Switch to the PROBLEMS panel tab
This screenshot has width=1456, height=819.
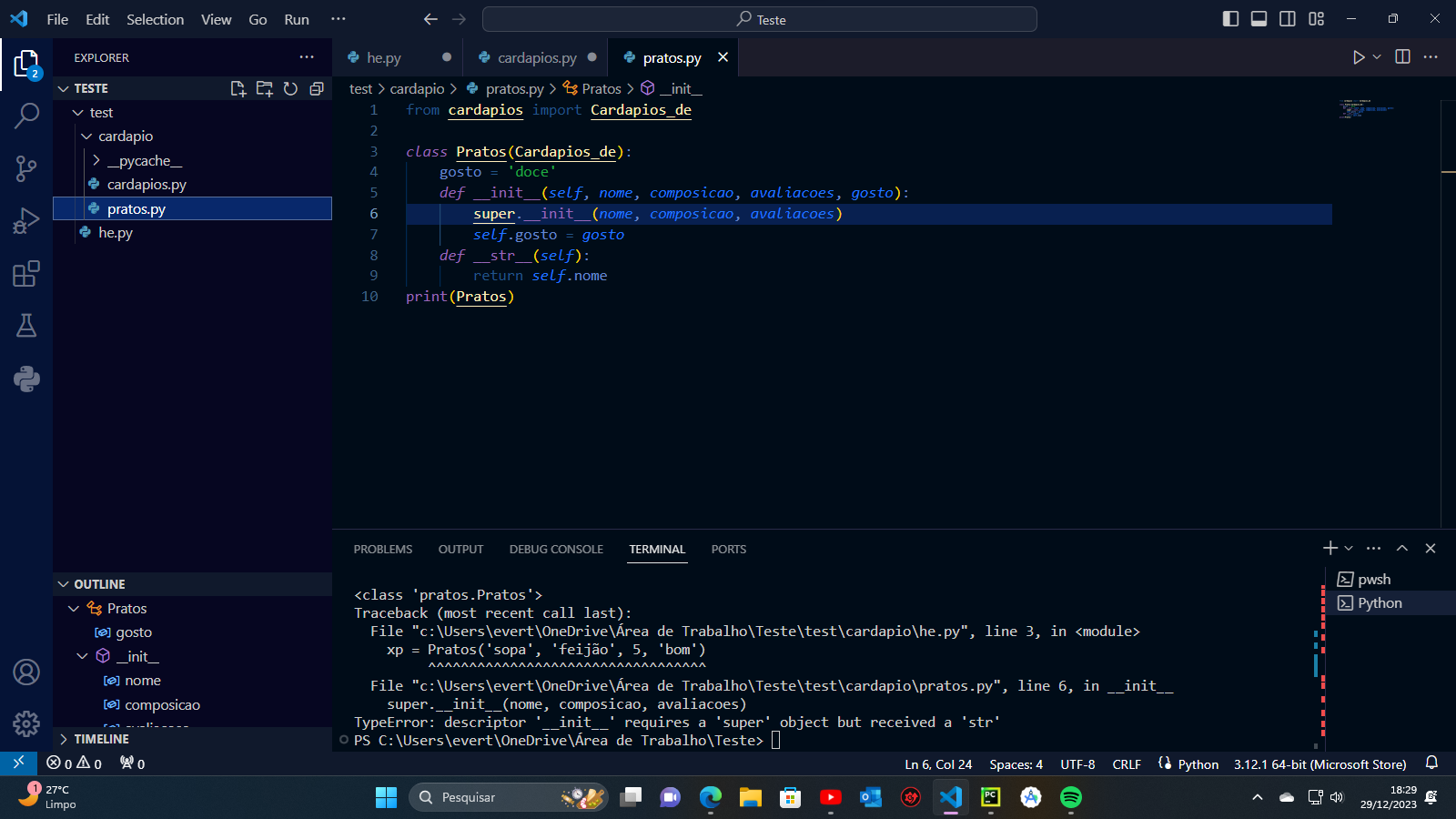[383, 549]
